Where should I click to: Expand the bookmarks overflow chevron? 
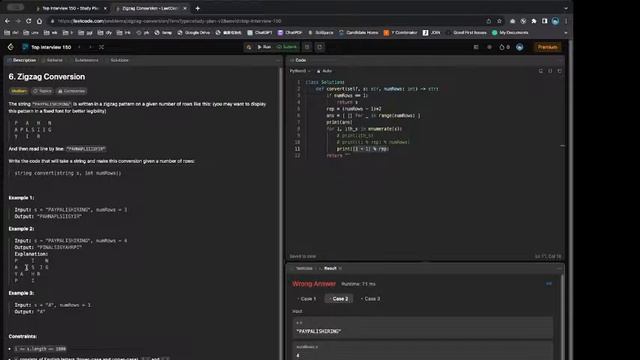click(x=566, y=33)
